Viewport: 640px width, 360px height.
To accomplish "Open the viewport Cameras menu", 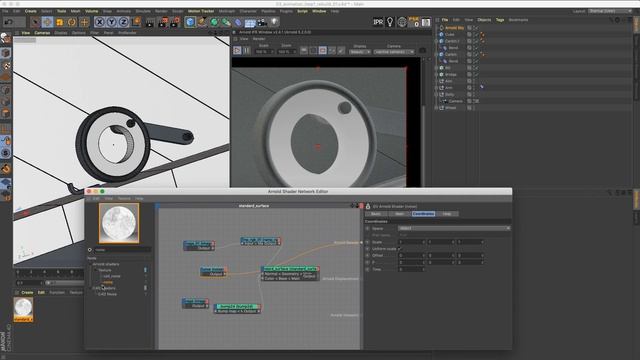I will [42, 33].
